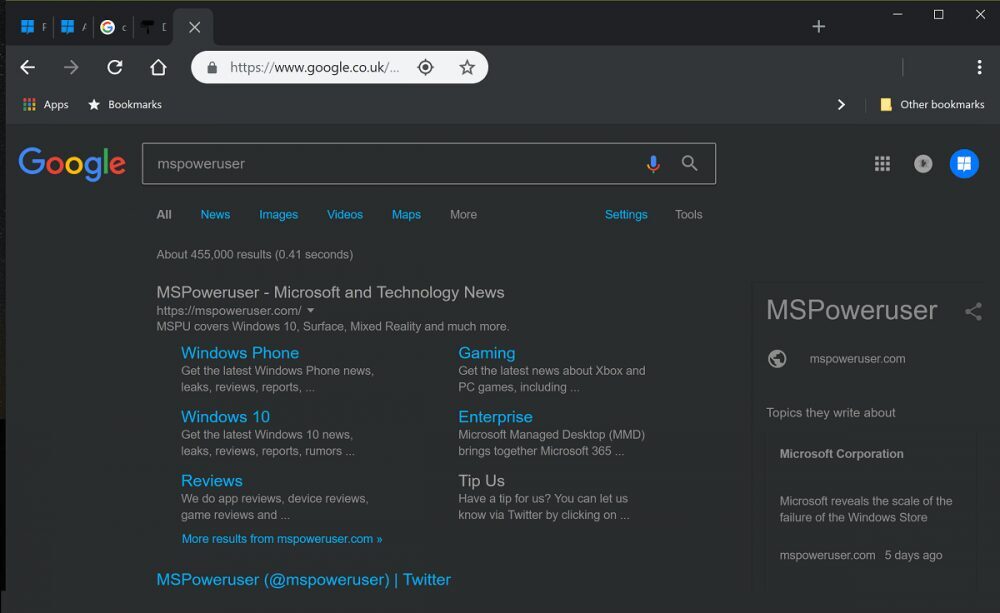Open the More search categories menu
The width and height of the screenshot is (1000, 613).
[x=463, y=214]
